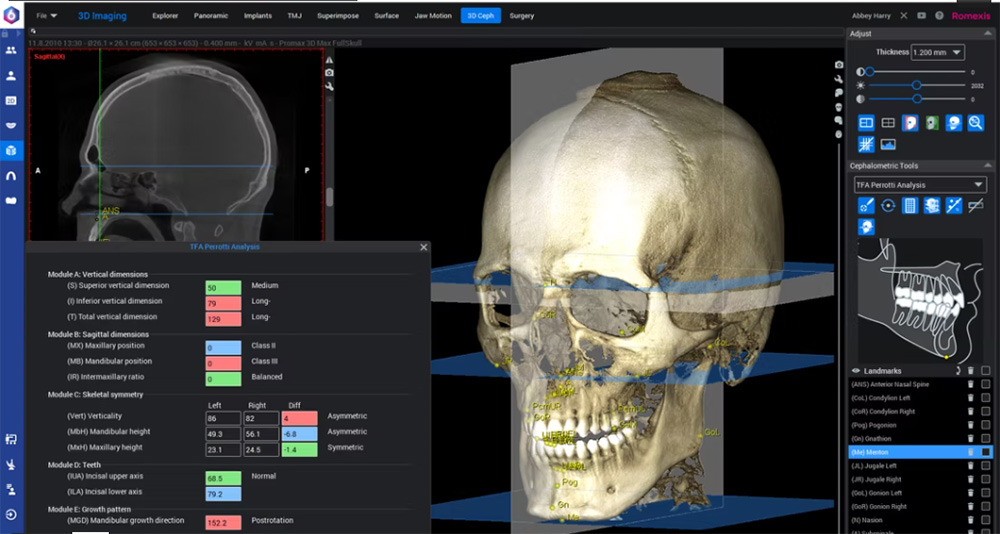Screen dimensions: 1000x534
Task: Check the Condylion Right landmark checkbox
Action: [986, 412]
